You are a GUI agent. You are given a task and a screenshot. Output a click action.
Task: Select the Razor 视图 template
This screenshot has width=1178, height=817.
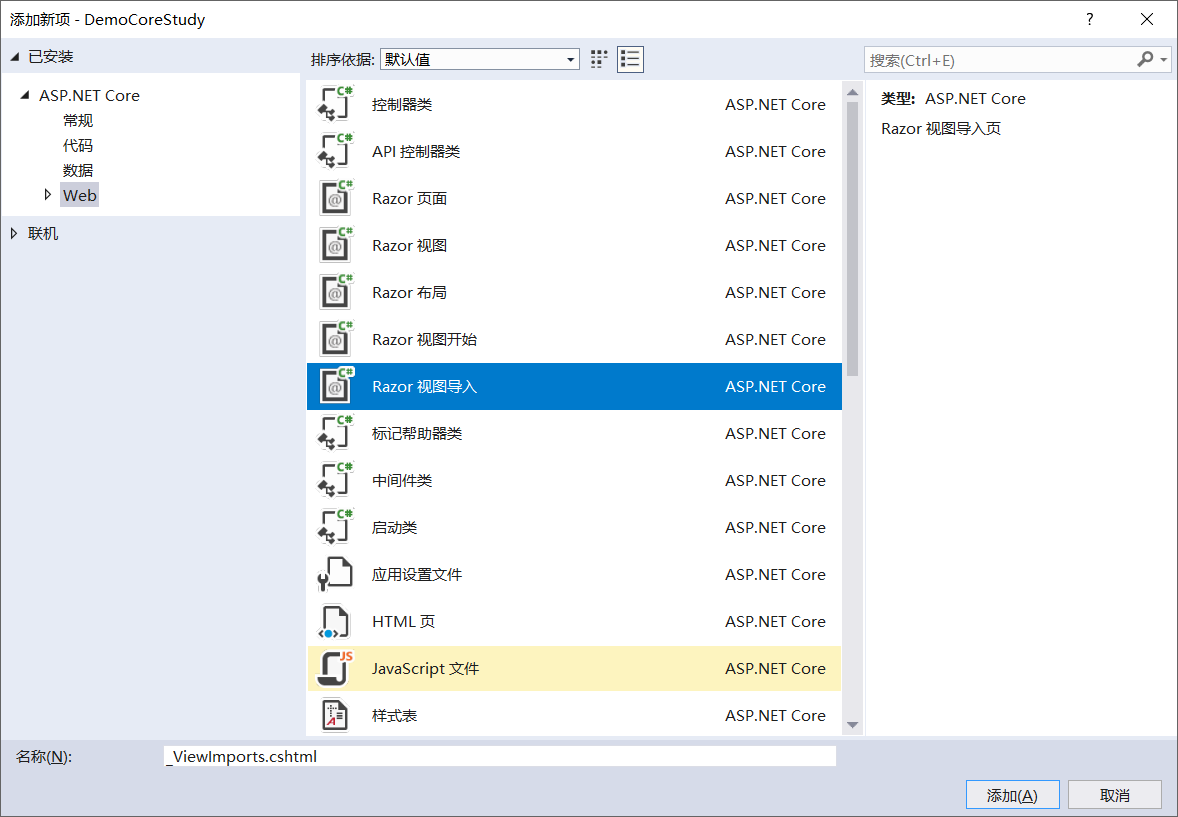coord(575,245)
